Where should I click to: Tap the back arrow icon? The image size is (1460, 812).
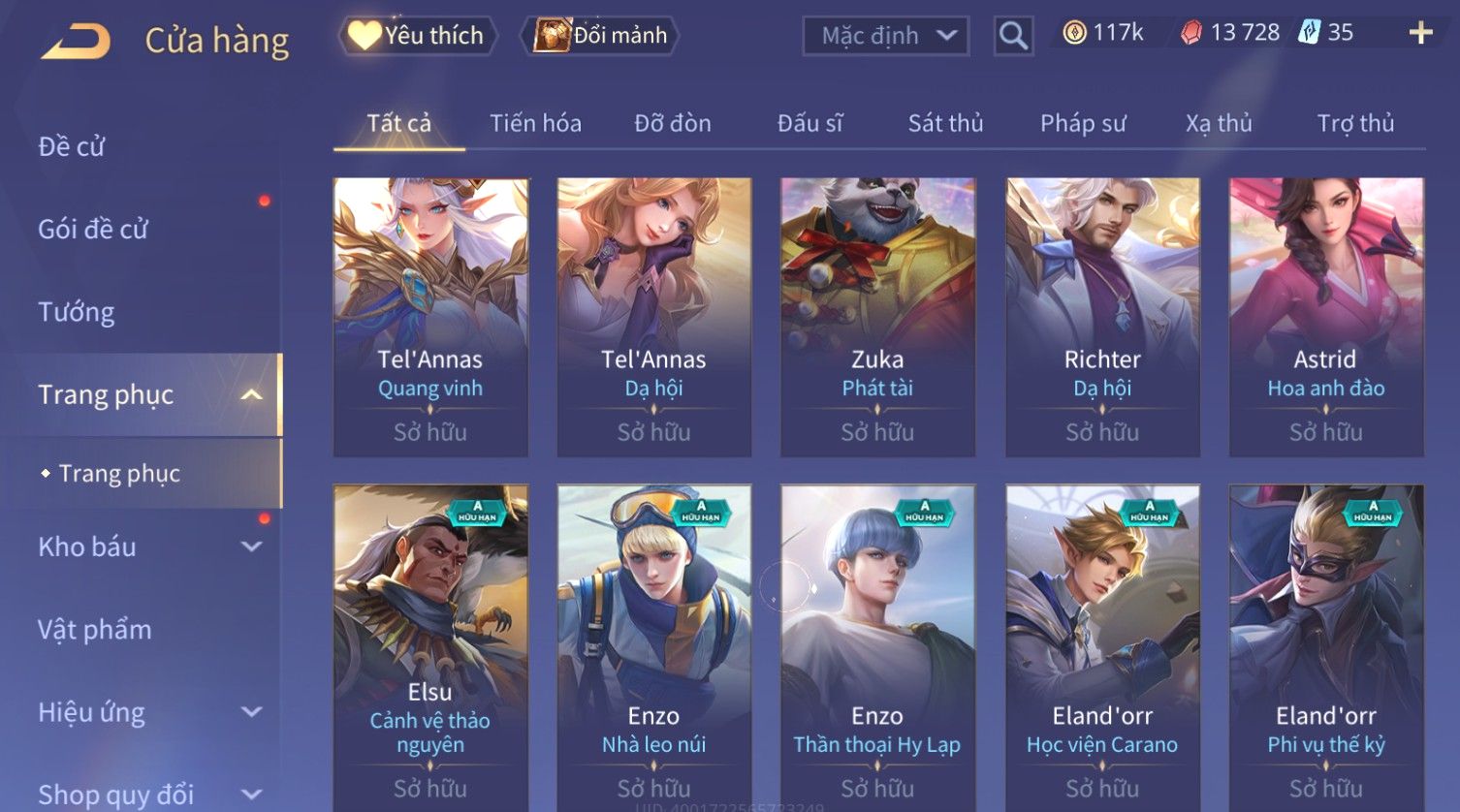(76, 42)
